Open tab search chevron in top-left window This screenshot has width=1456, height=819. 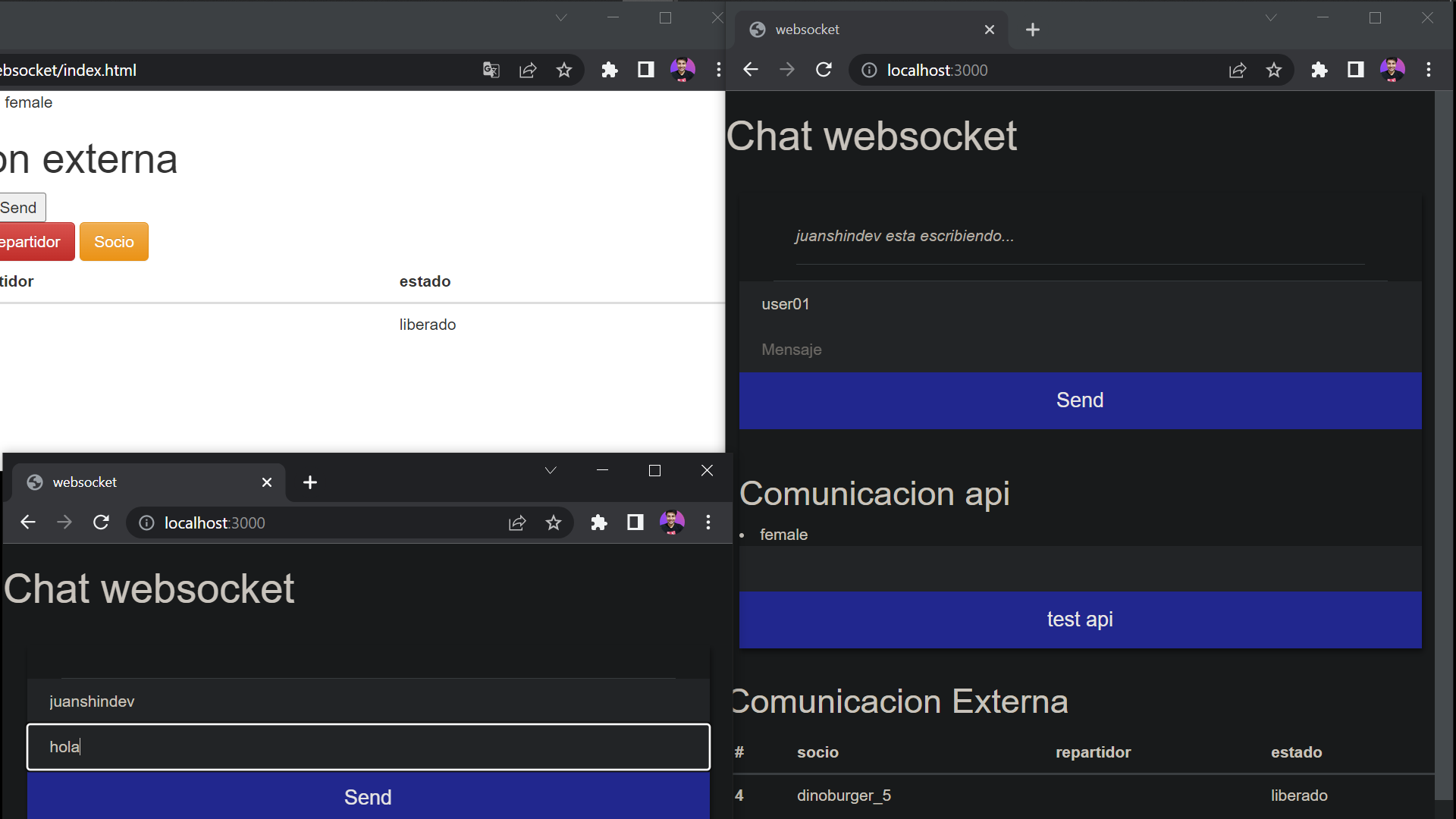561,17
